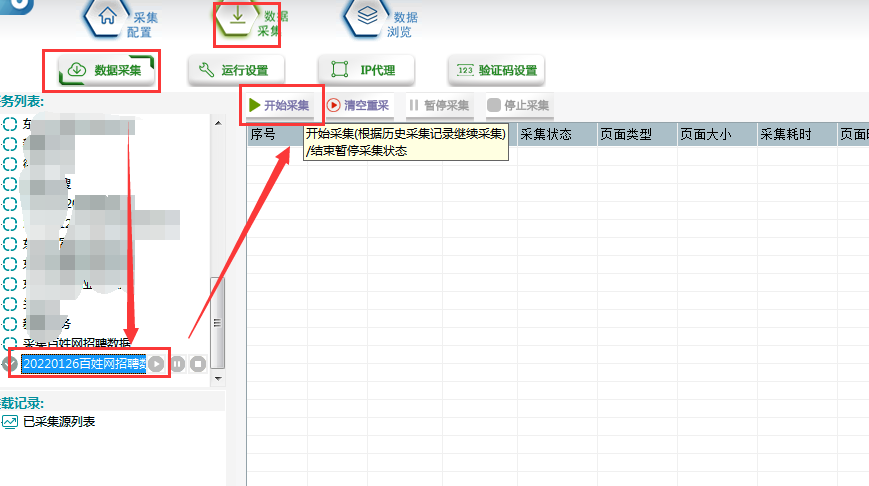
Task: Click the 采集耗时 column header
Action: pyautogui.click(x=797, y=135)
